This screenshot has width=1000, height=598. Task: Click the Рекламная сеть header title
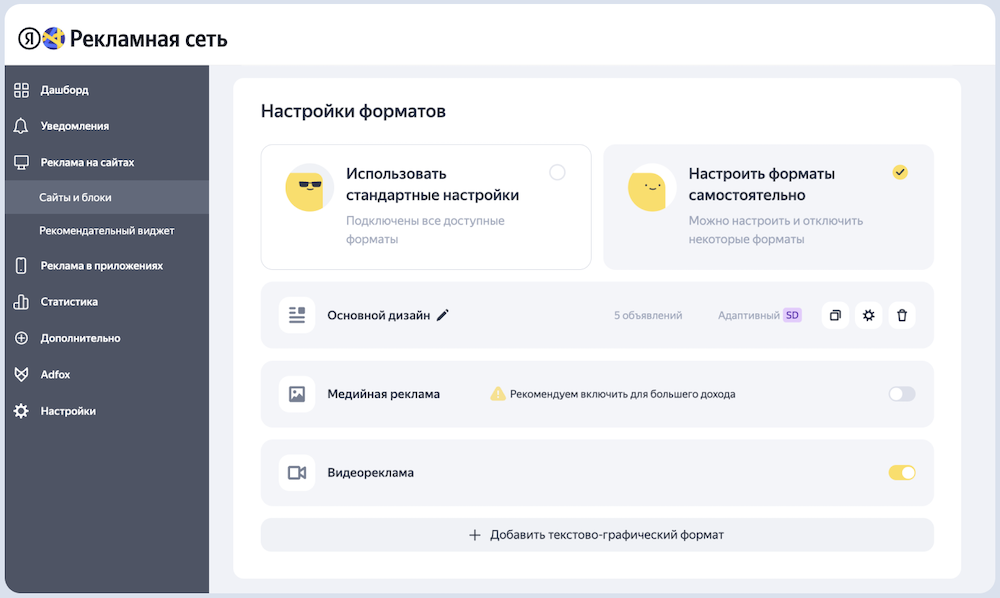[149, 40]
